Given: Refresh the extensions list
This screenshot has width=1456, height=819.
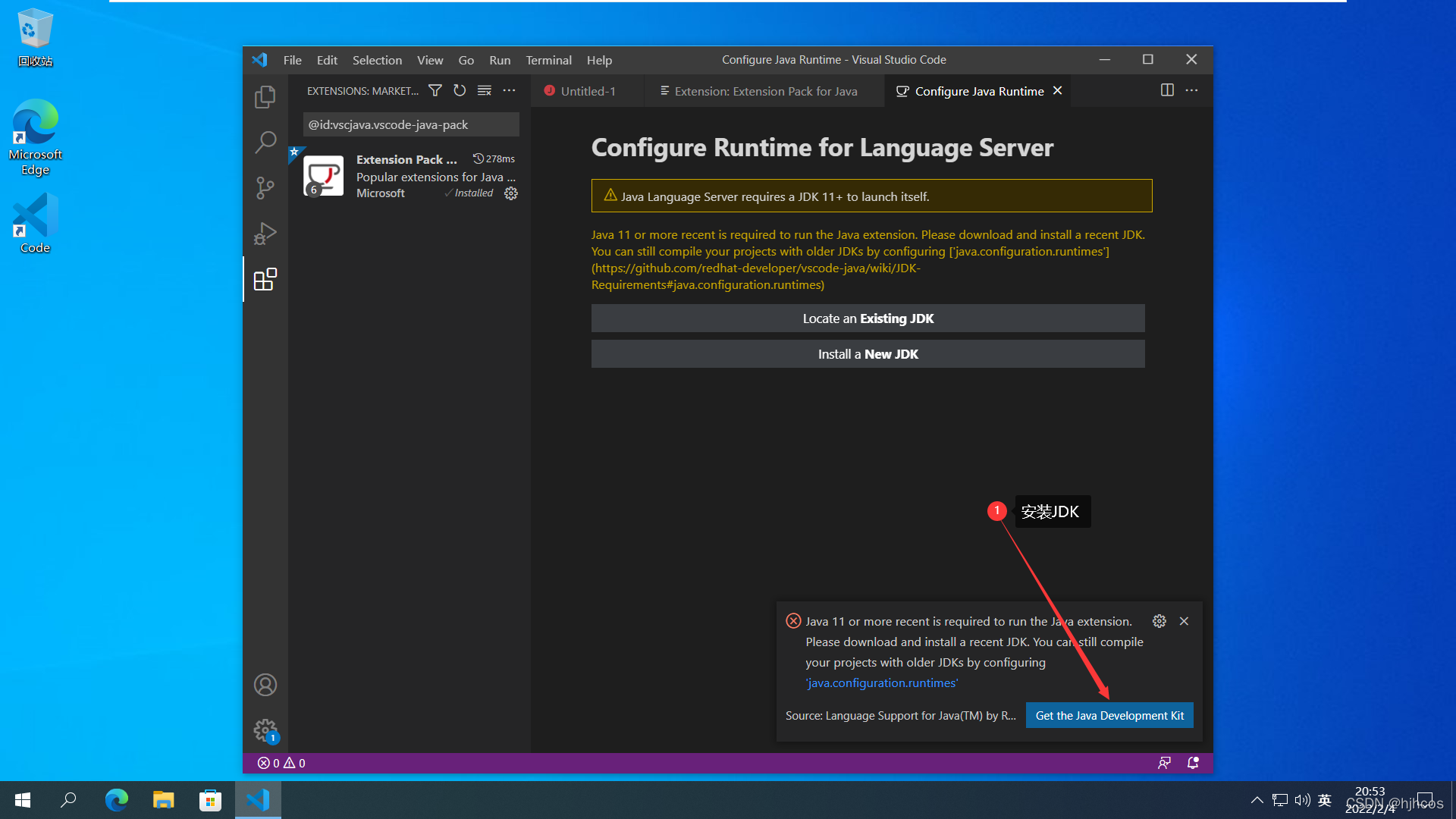Looking at the screenshot, I should point(460,90).
